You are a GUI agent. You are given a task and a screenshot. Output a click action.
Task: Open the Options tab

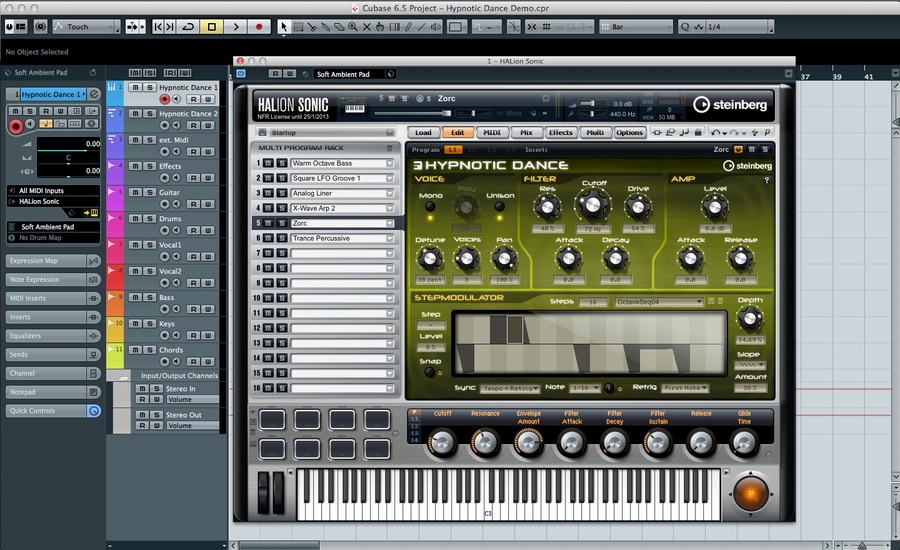(x=630, y=133)
